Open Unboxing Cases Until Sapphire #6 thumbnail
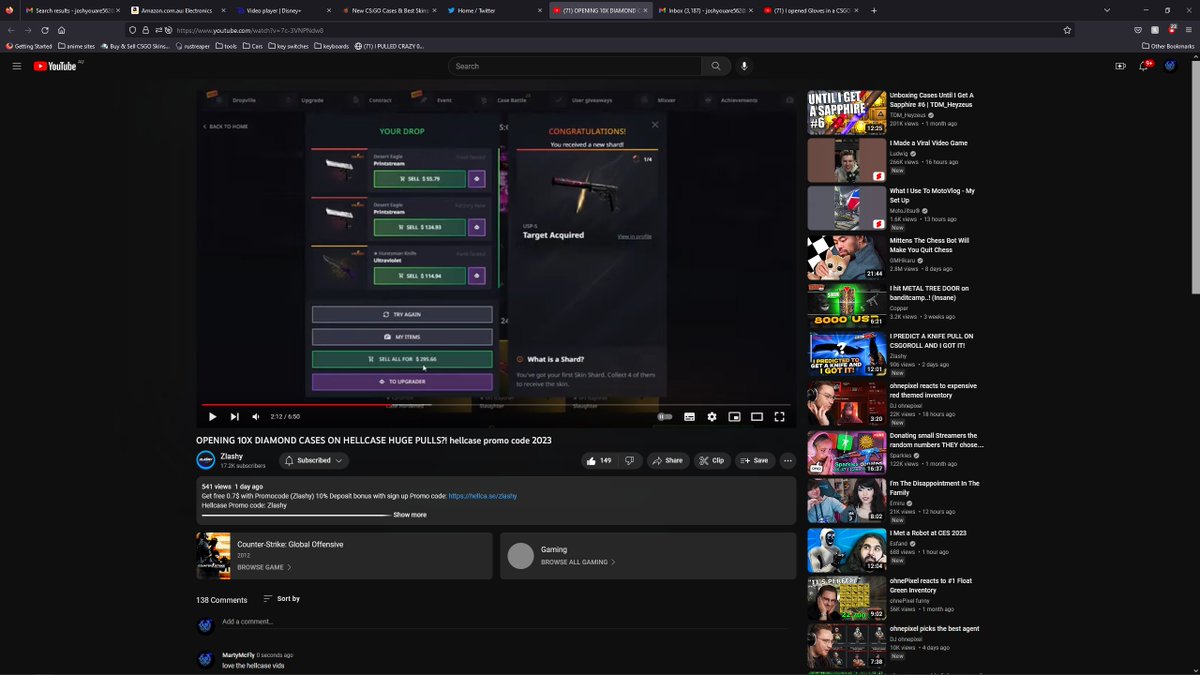This screenshot has width=1200, height=675. tap(846, 111)
